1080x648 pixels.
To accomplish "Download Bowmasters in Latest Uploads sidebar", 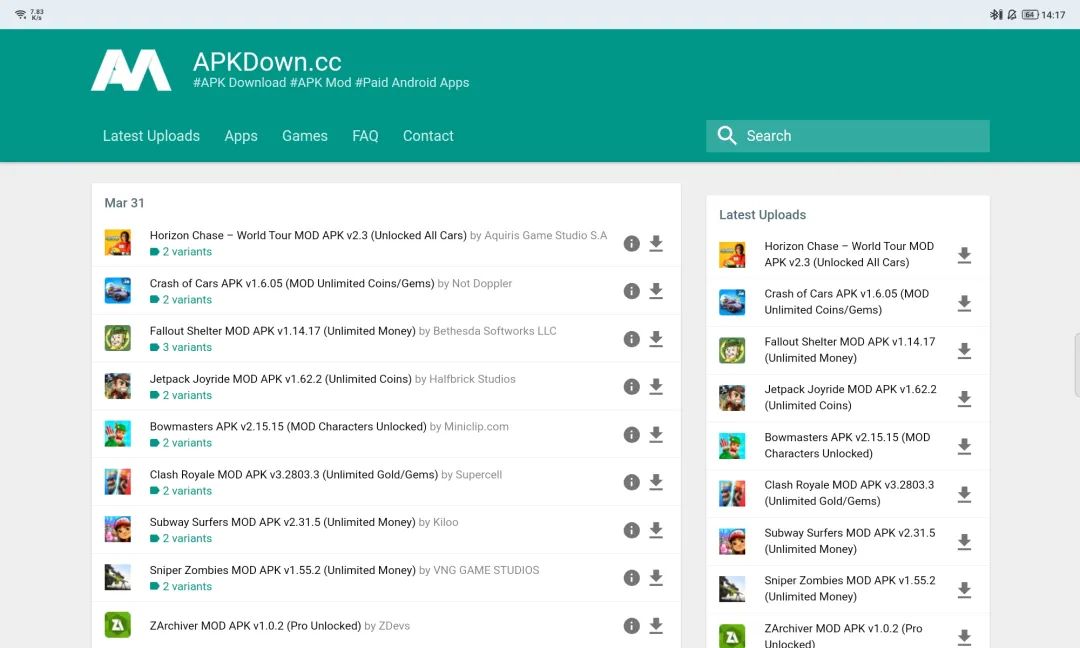I will [x=964, y=446].
